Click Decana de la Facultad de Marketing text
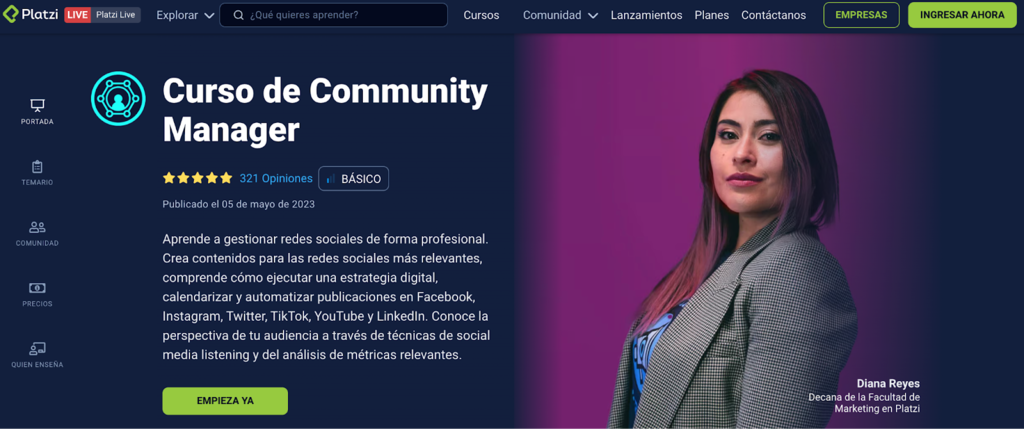The width and height of the screenshot is (1024, 429). [x=865, y=403]
